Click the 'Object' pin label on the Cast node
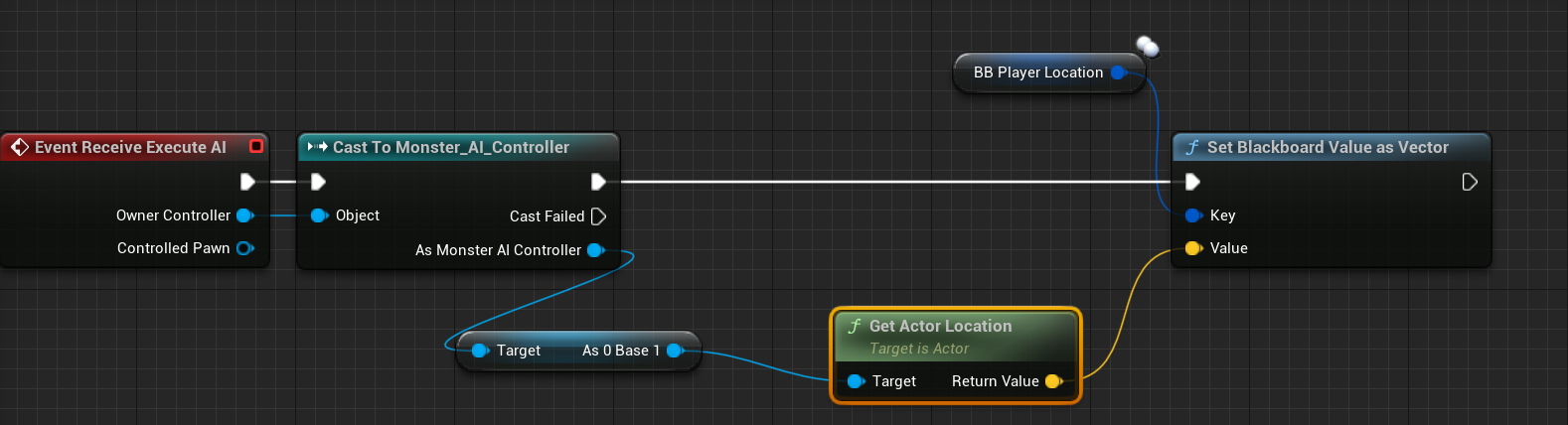This screenshot has height=425, width=1568. point(358,215)
